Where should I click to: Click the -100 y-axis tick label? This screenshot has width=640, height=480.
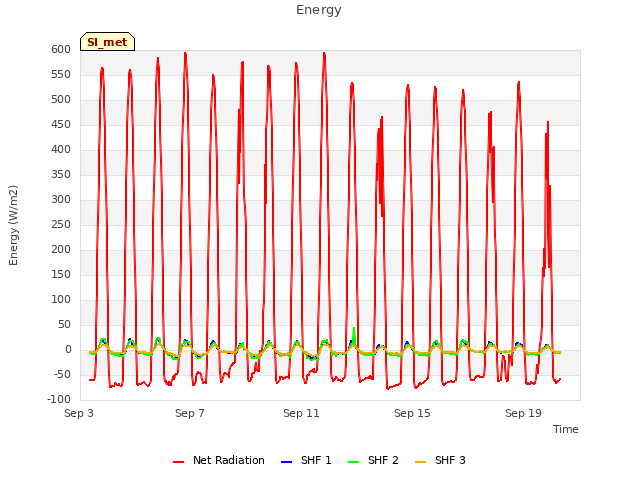coord(59,400)
